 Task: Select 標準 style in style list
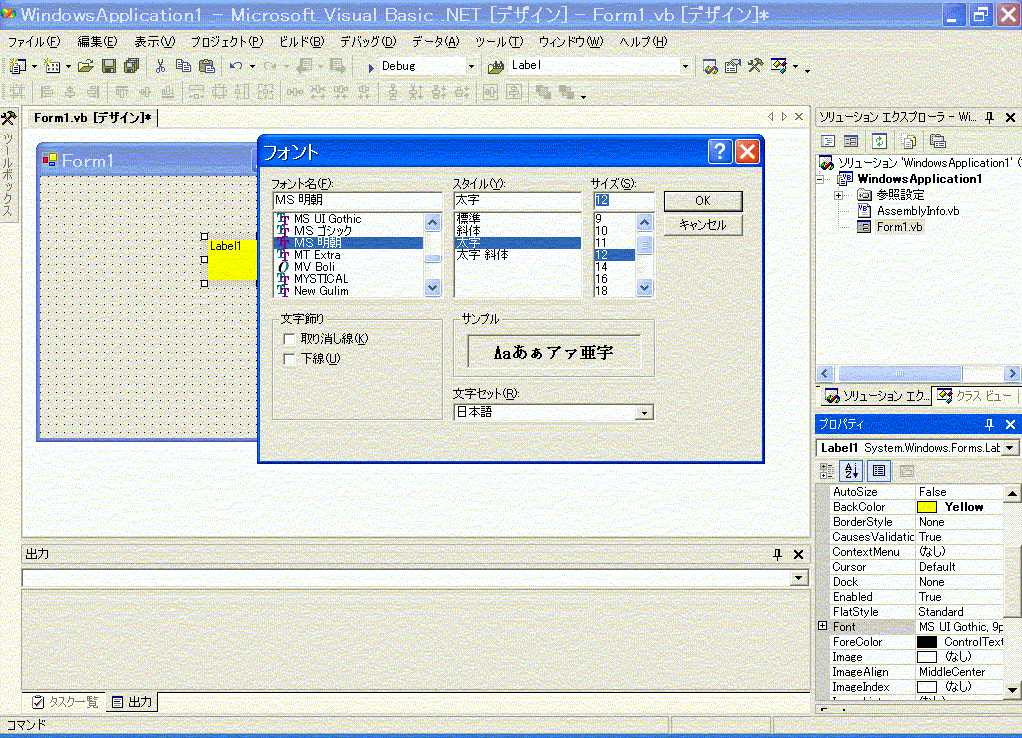pos(468,218)
